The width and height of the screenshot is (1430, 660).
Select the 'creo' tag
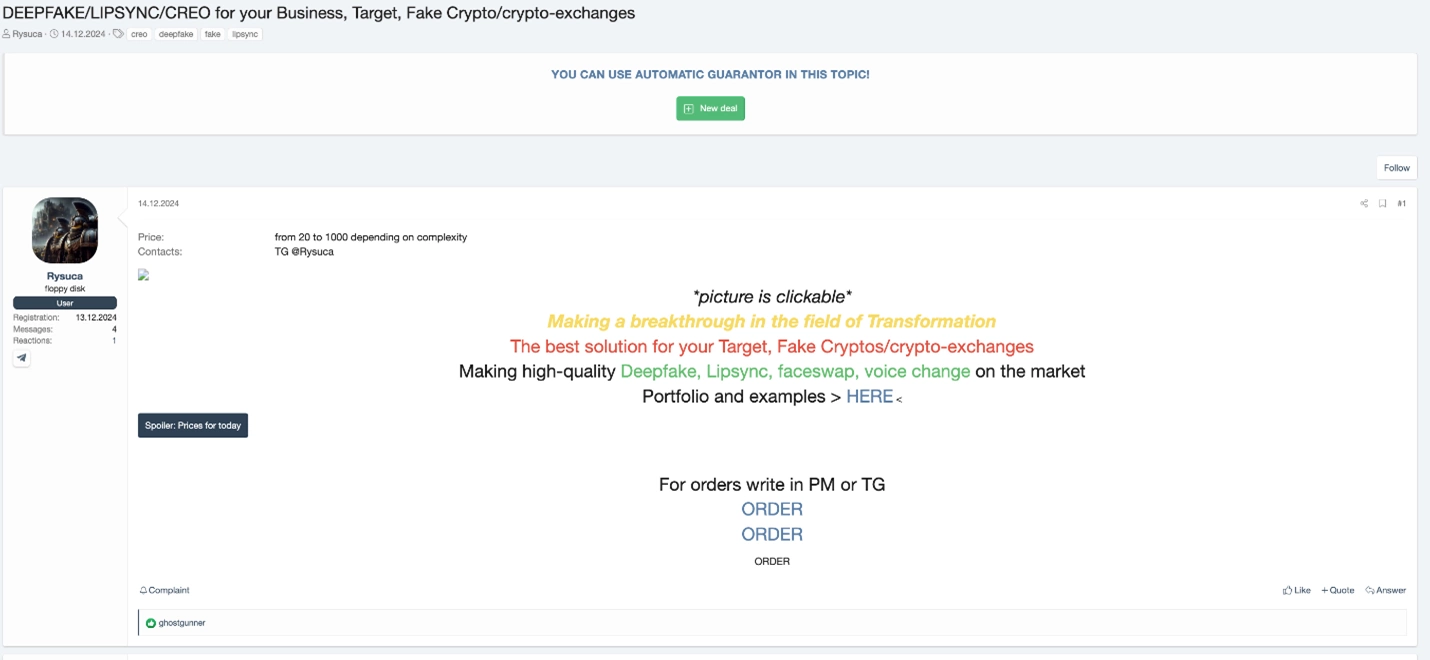(x=139, y=34)
